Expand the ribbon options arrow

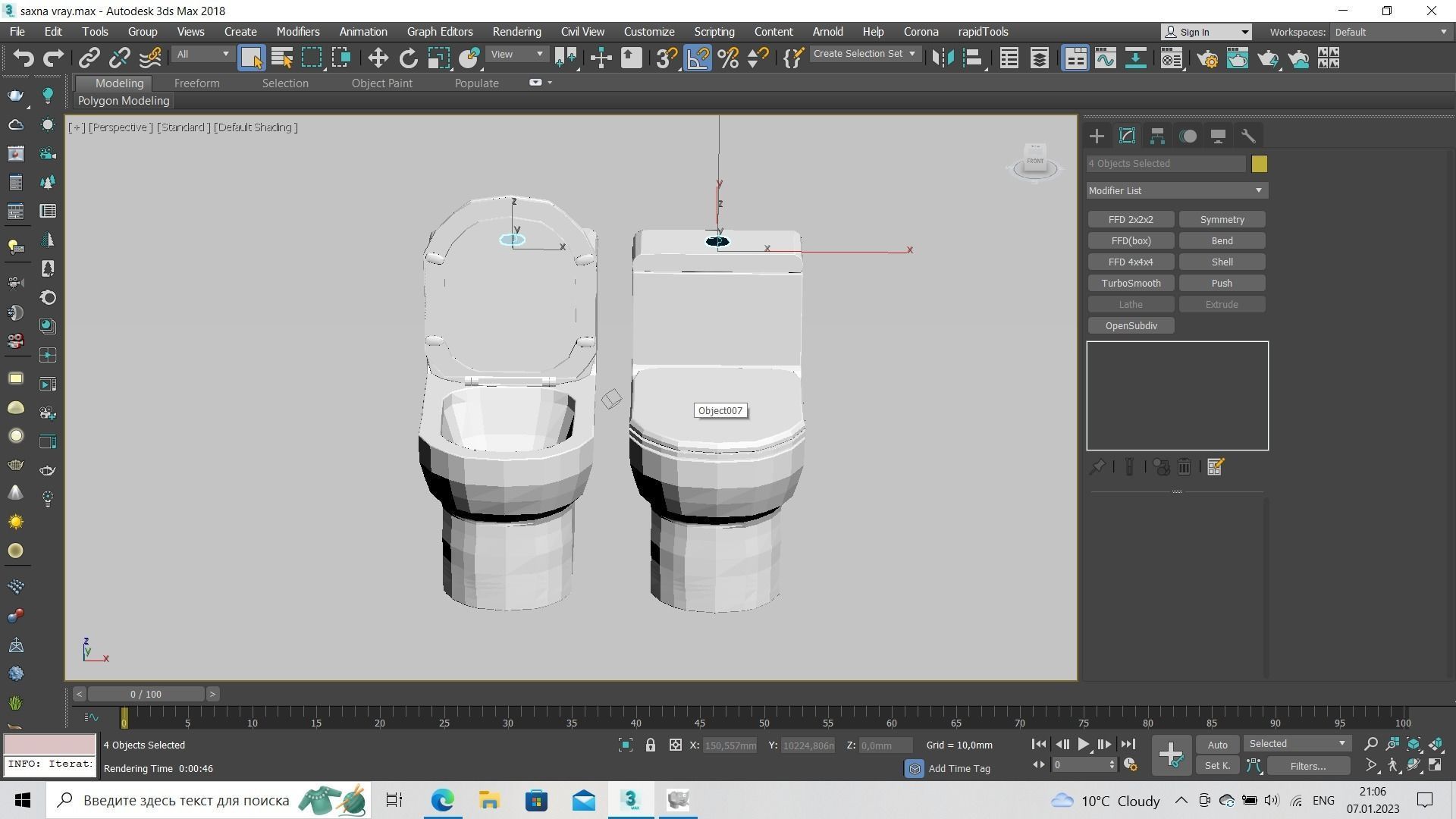(x=550, y=83)
